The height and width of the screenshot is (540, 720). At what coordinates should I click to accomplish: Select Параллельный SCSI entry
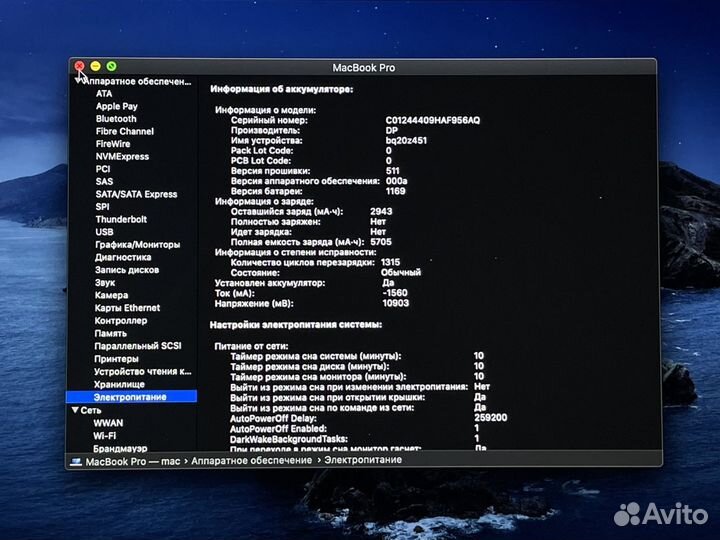pyautogui.click(x=138, y=346)
